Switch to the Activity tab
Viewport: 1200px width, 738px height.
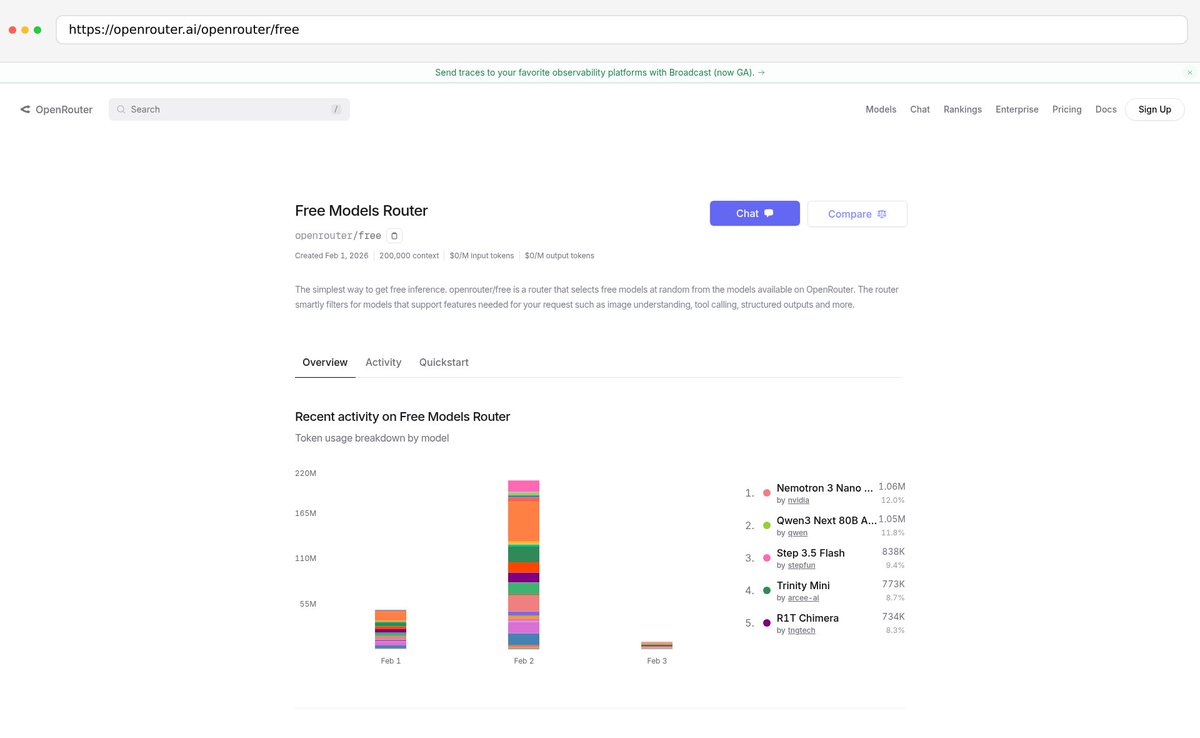coord(383,362)
